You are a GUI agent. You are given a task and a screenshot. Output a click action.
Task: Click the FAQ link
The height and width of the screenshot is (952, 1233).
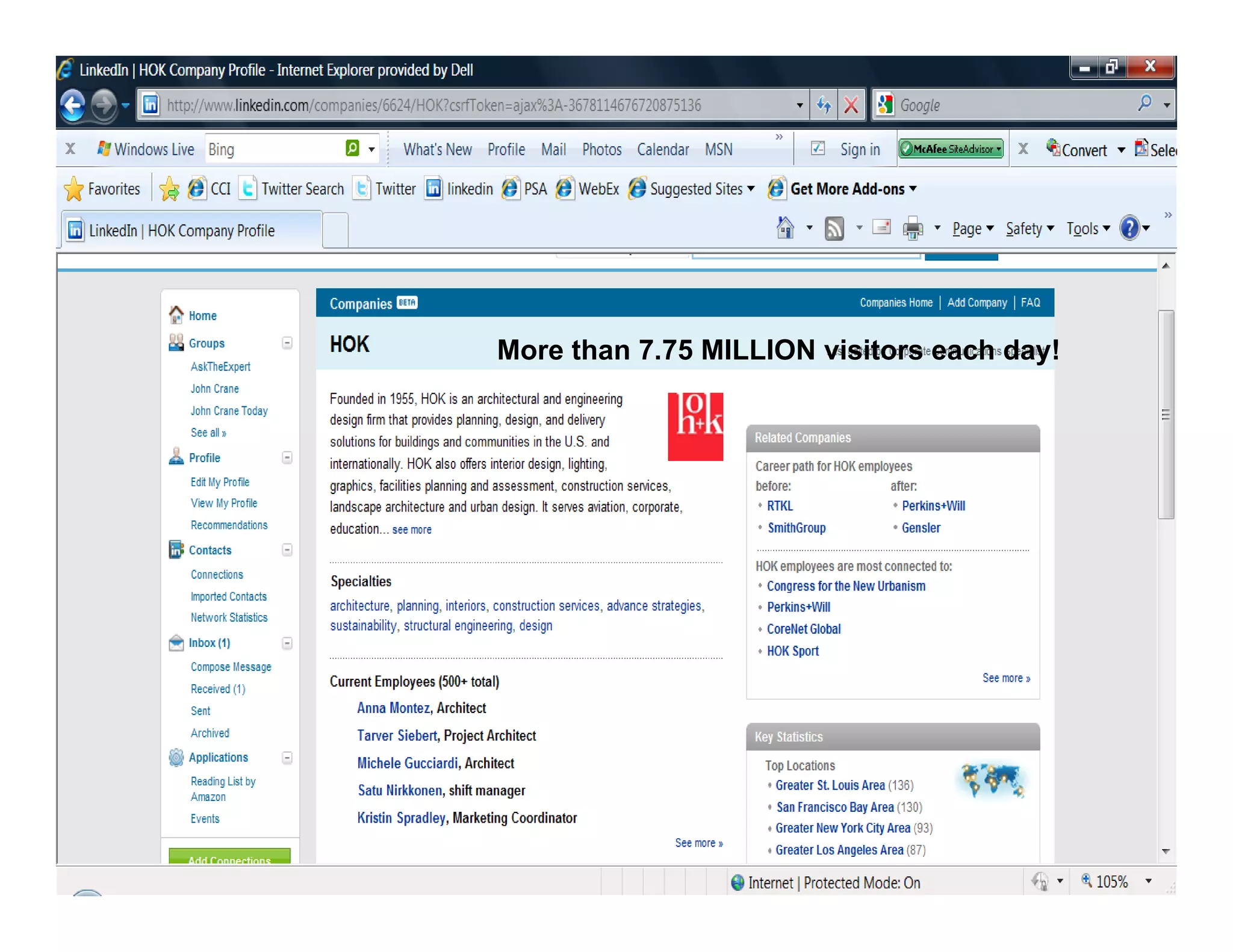pyautogui.click(x=1030, y=303)
